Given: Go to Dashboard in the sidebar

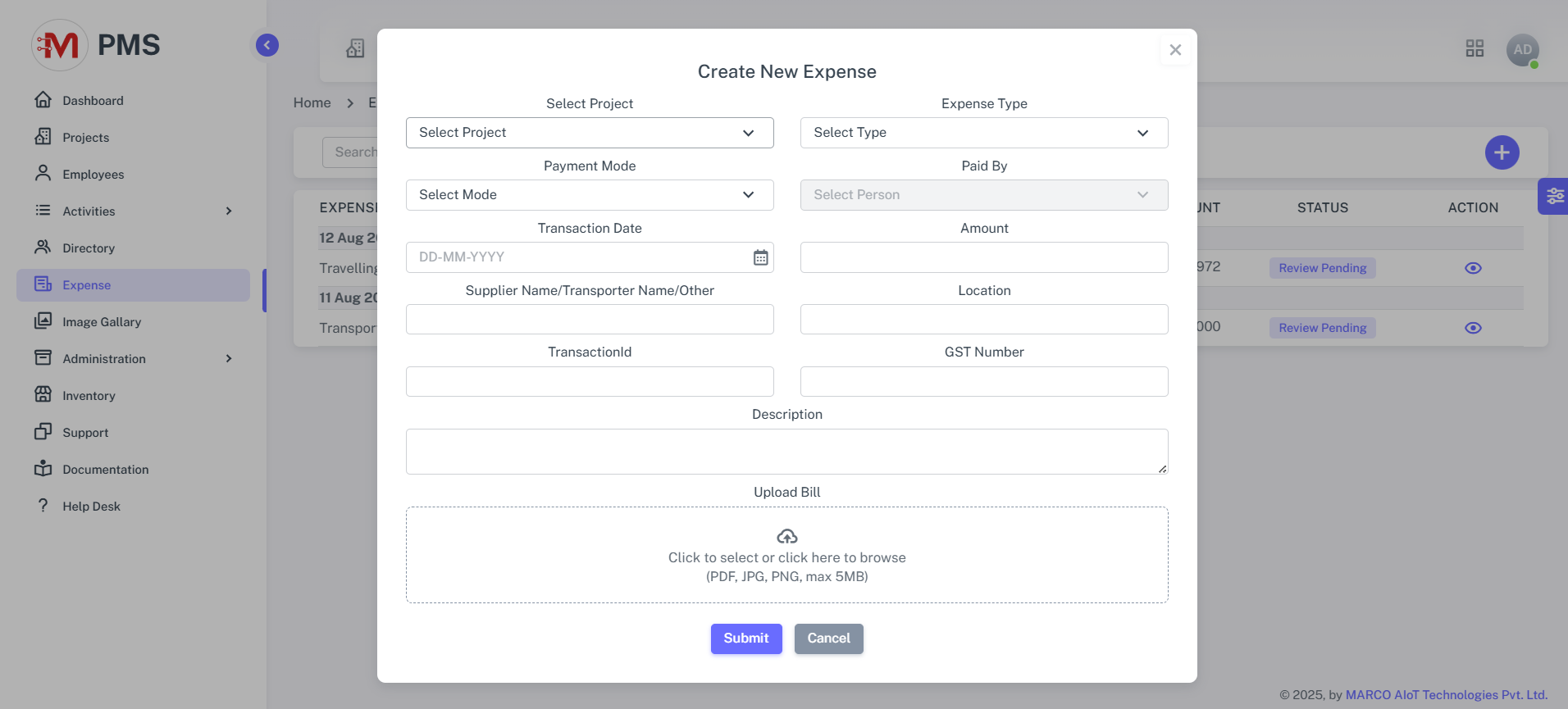Looking at the screenshot, I should tap(93, 101).
